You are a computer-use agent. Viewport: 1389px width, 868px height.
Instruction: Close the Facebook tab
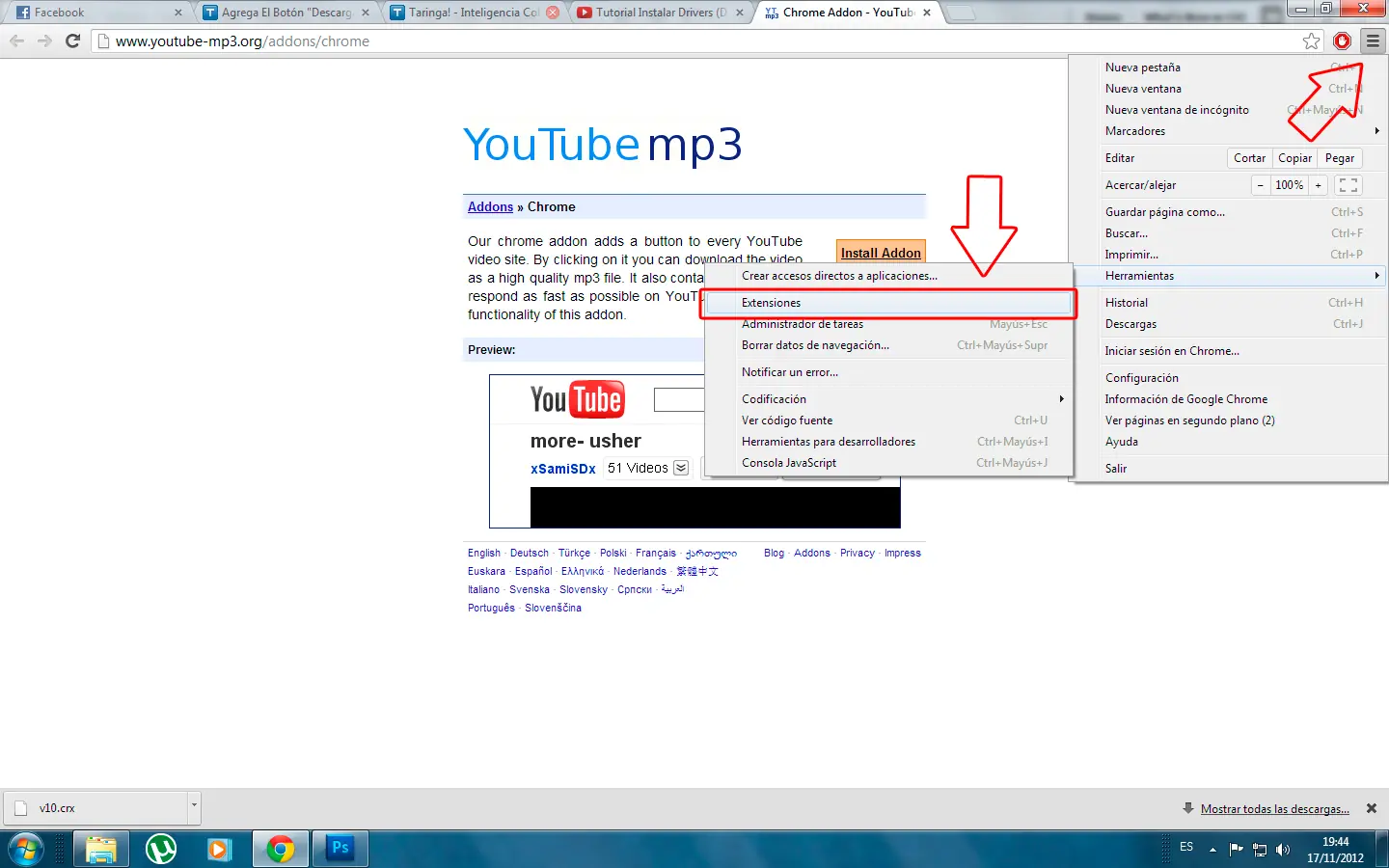point(177,13)
